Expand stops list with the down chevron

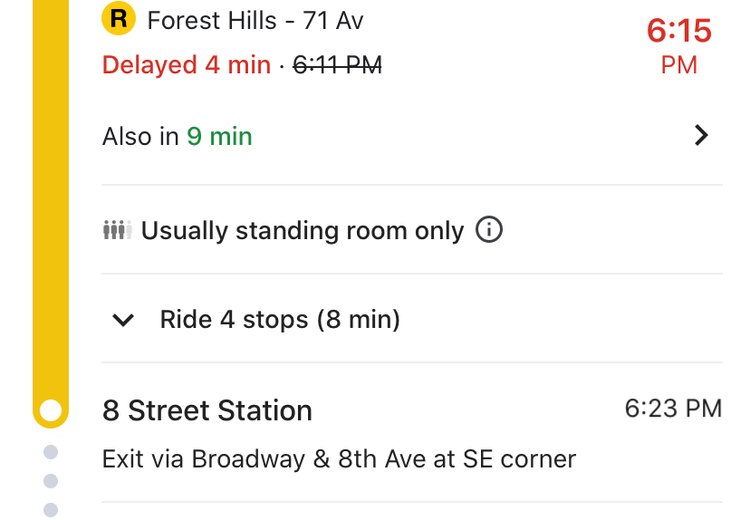coord(123,320)
